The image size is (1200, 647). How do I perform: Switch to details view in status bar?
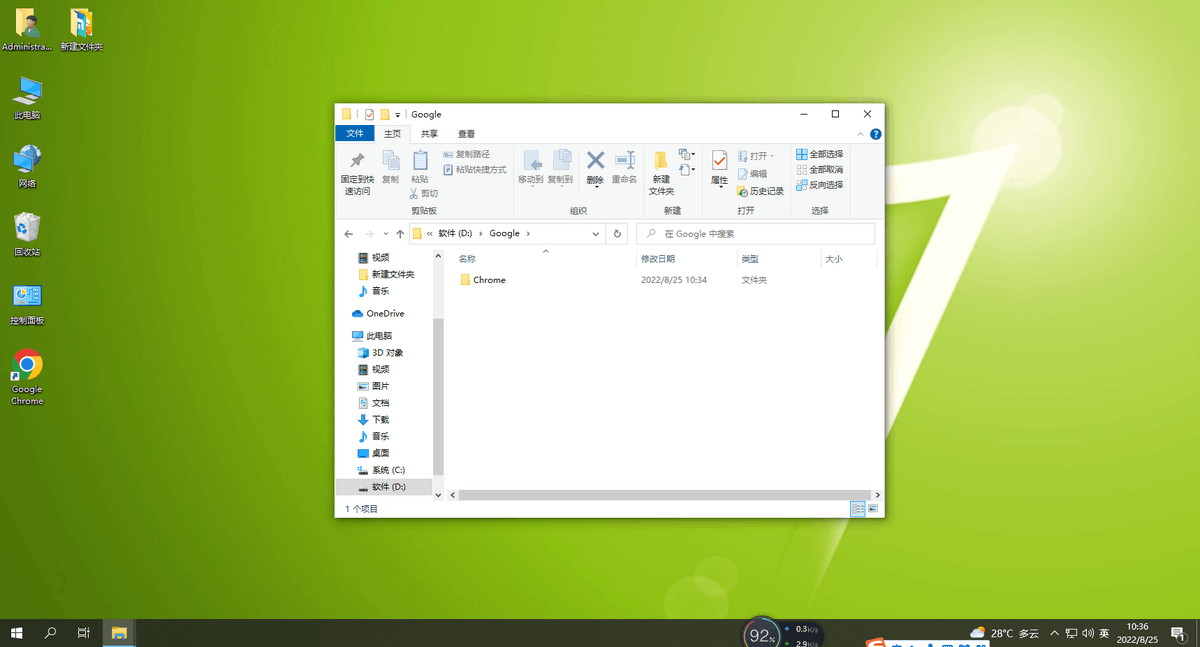tap(858, 509)
